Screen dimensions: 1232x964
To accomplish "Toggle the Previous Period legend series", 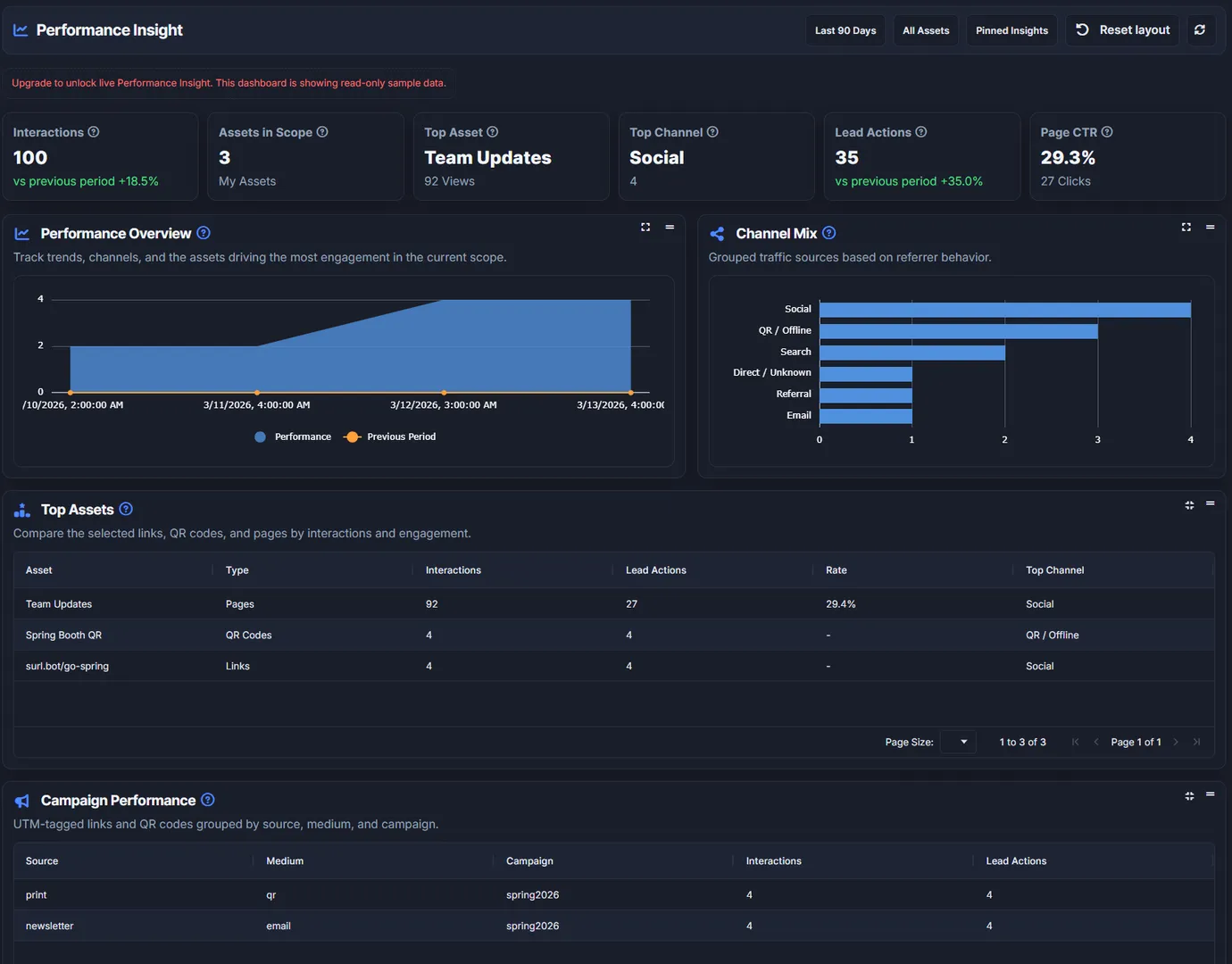I will click(x=390, y=436).
